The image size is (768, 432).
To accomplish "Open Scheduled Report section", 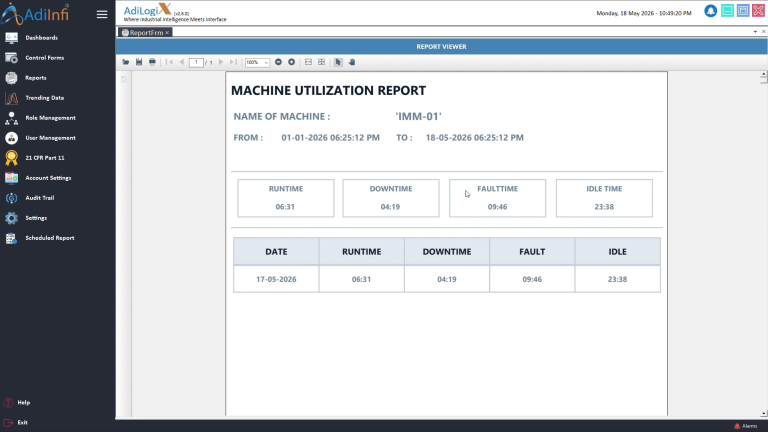I will [49, 238].
